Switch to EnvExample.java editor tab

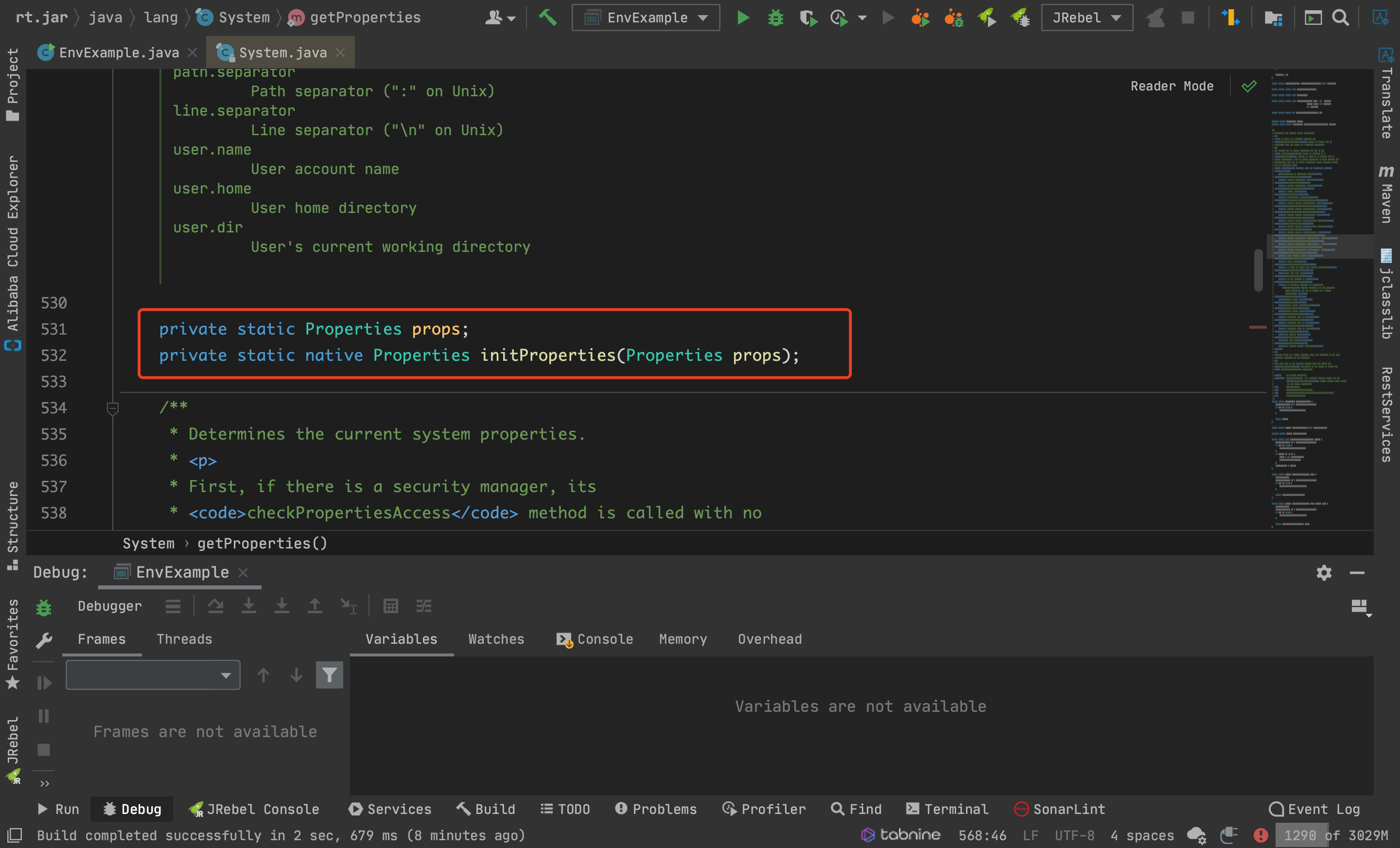click(x=118, y=53)
